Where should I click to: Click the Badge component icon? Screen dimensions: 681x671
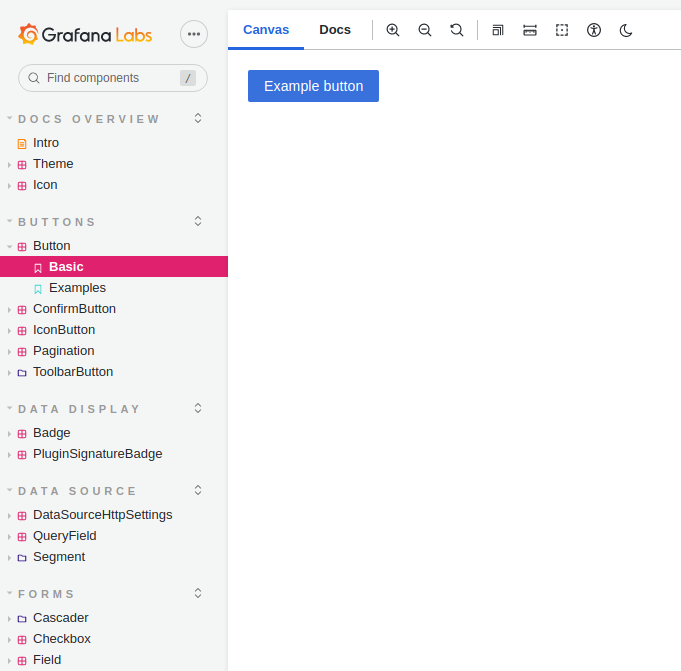(x=22, y=434)
